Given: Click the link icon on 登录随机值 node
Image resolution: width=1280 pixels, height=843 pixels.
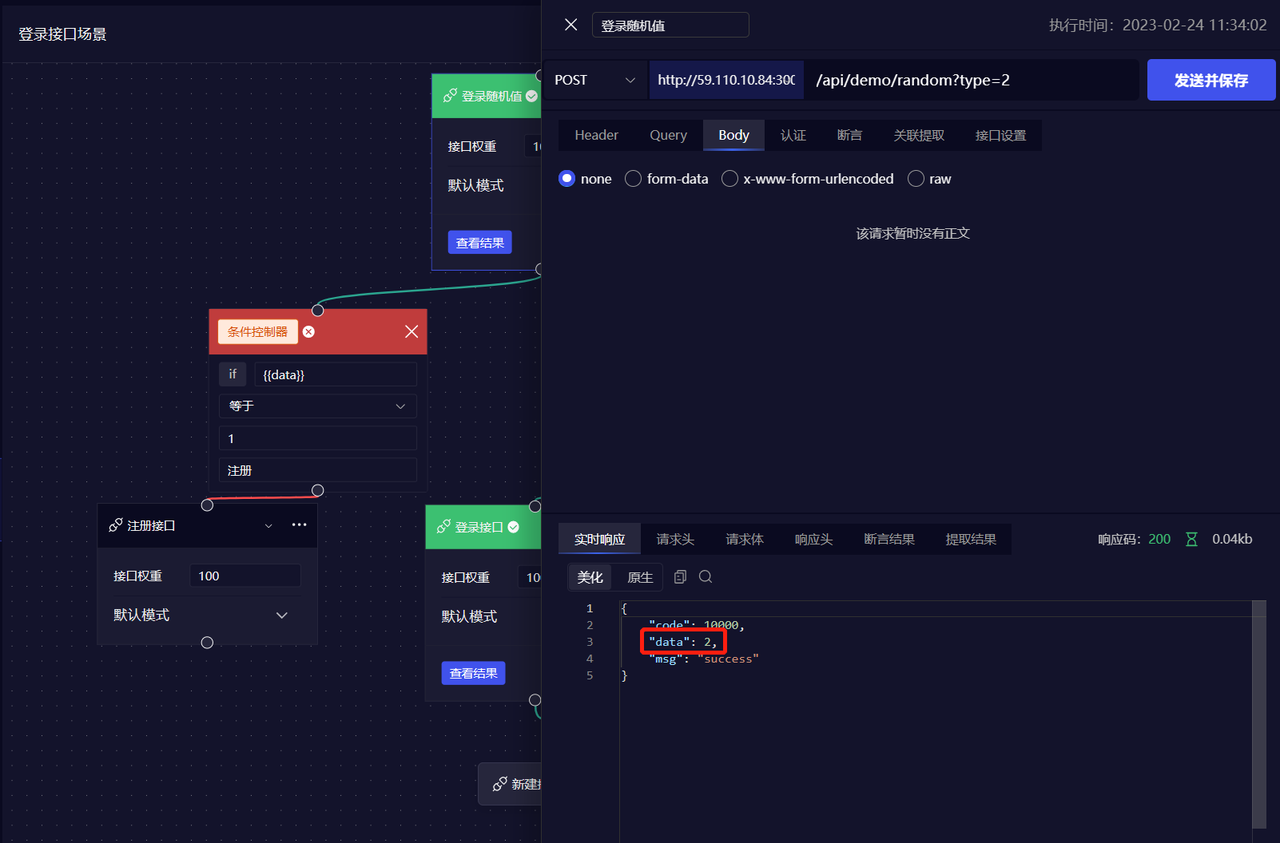Looking at the screenshot, I should tap(450, 96).
